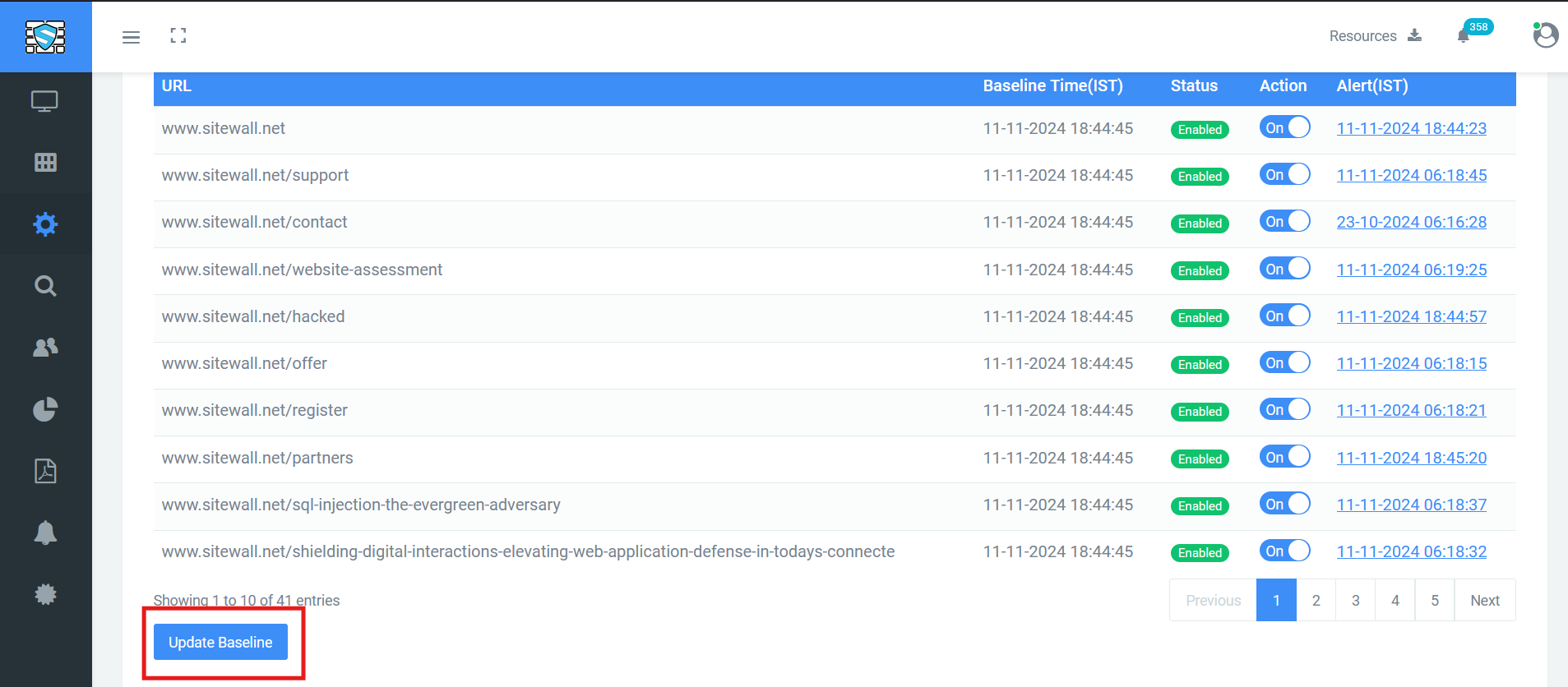1568x687 pixels.
Task: Go to pagination page 2
Action: click(1316, 600)
